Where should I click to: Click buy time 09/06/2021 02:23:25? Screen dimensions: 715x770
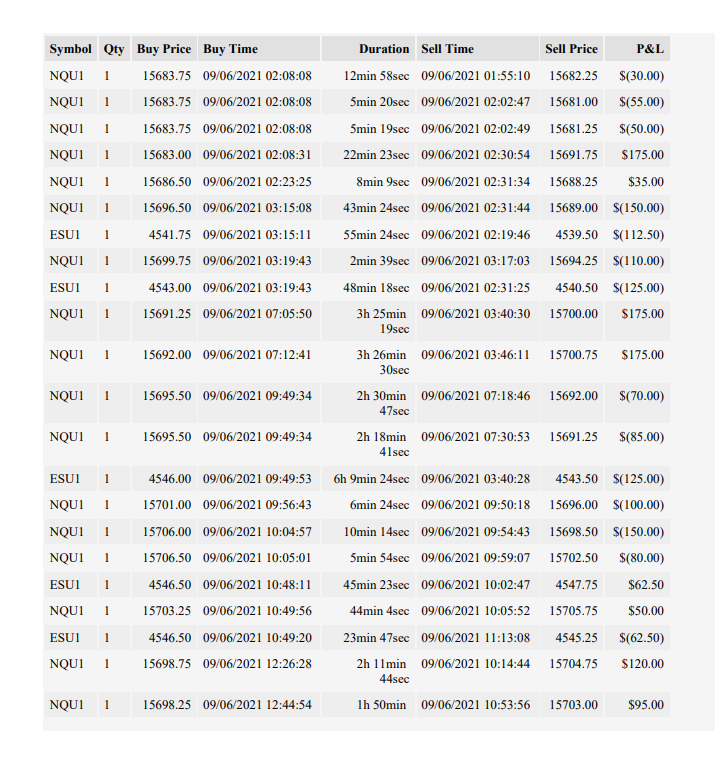click(257, 182)
